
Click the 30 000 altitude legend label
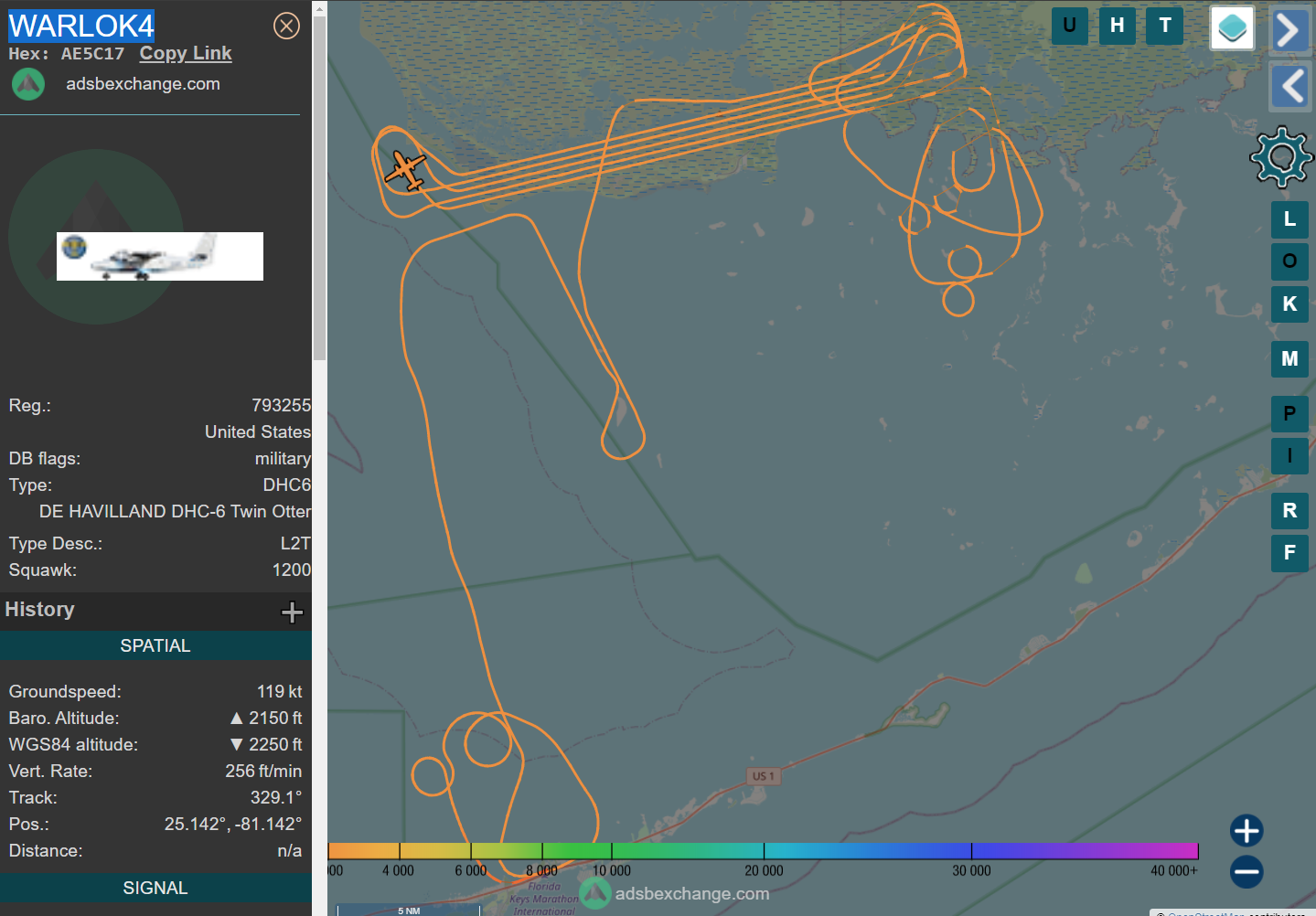pos(971,871)
